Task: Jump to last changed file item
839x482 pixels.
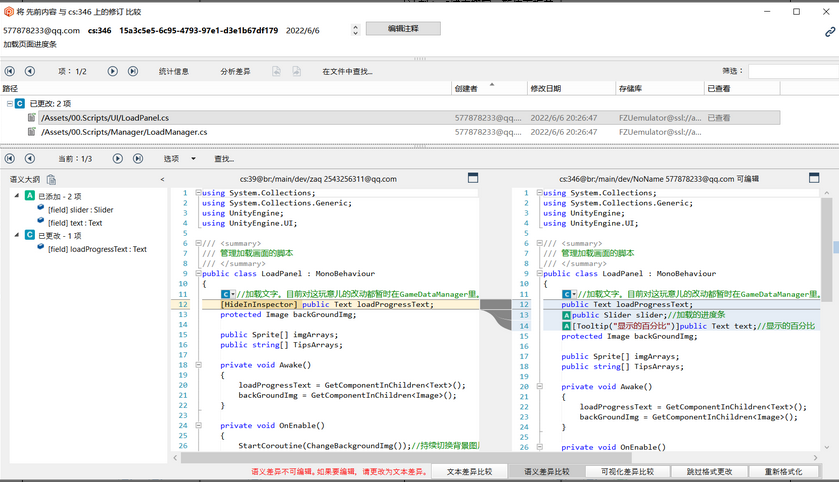Action: 131,72
